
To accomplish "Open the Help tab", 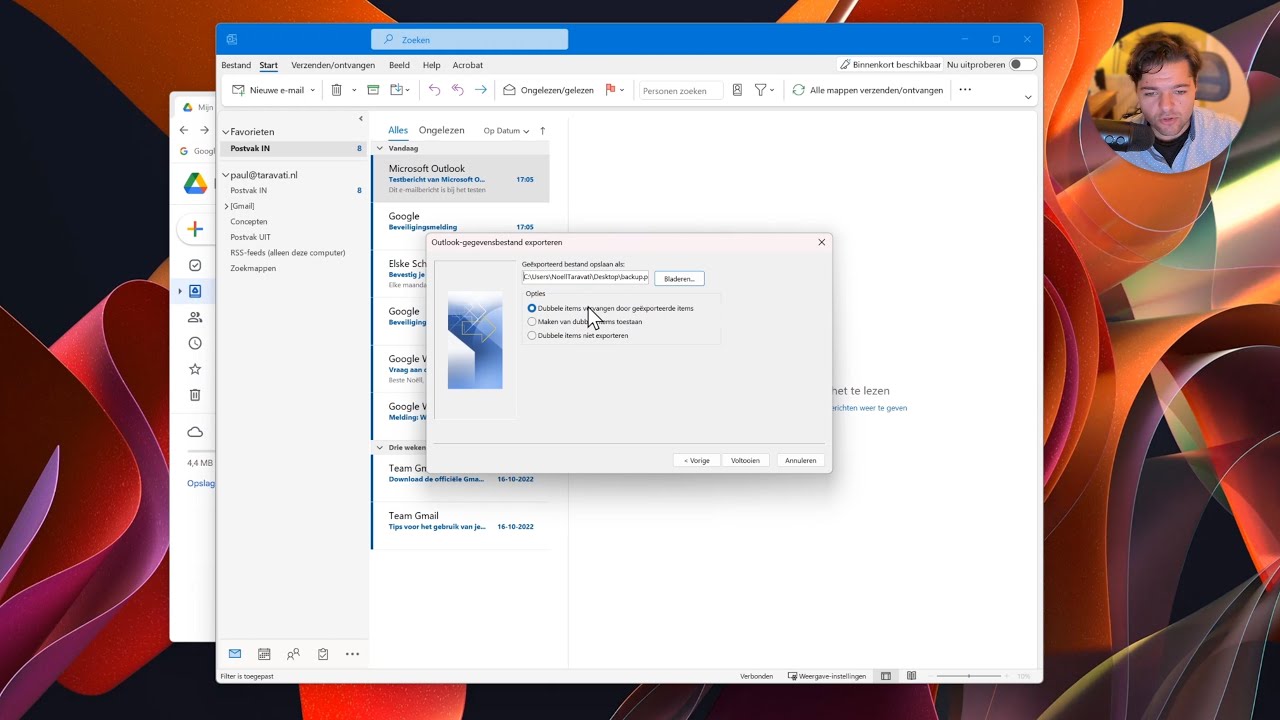I will click(431, 65).
